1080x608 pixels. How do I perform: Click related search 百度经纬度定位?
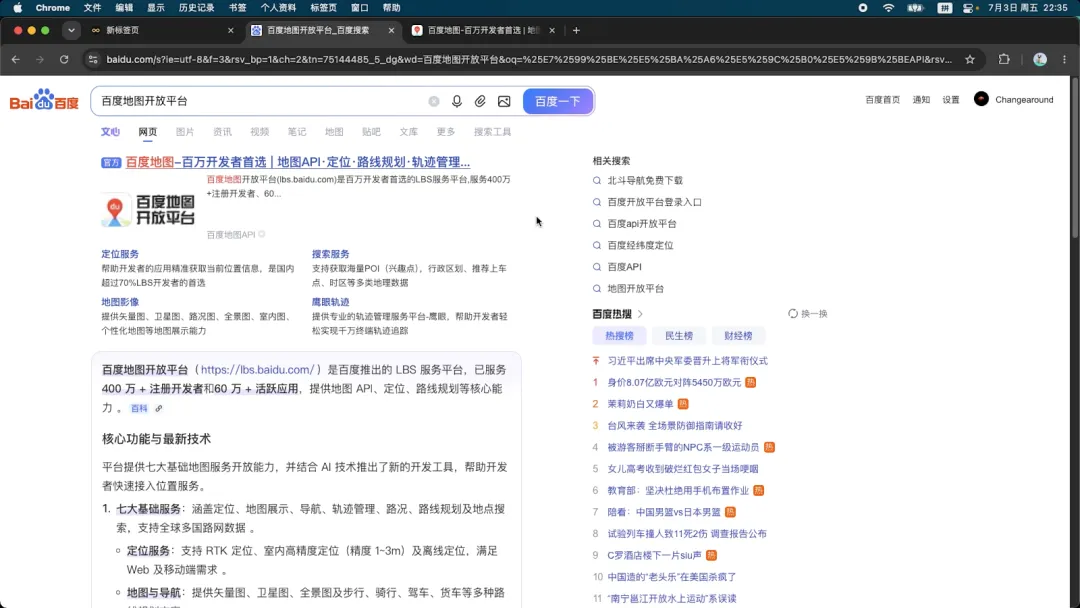[641, 245]
